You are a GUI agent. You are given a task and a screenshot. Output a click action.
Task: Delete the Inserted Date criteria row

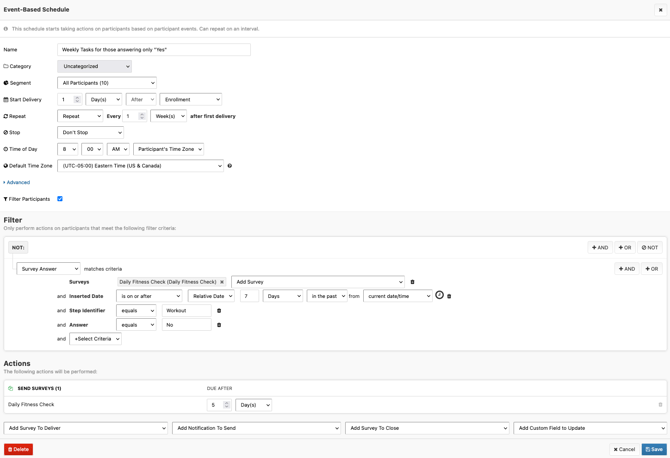tap(449, 296)
